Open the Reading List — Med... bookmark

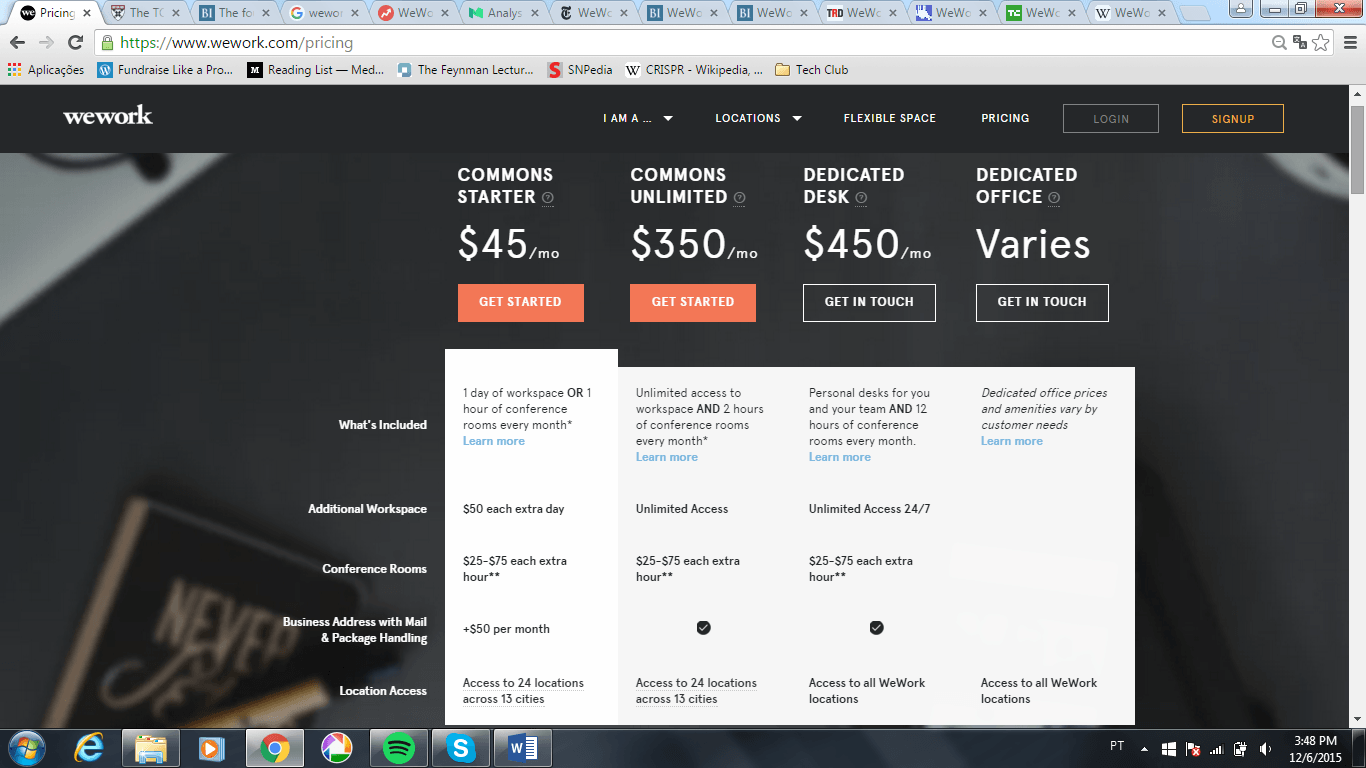pos(317,70)
